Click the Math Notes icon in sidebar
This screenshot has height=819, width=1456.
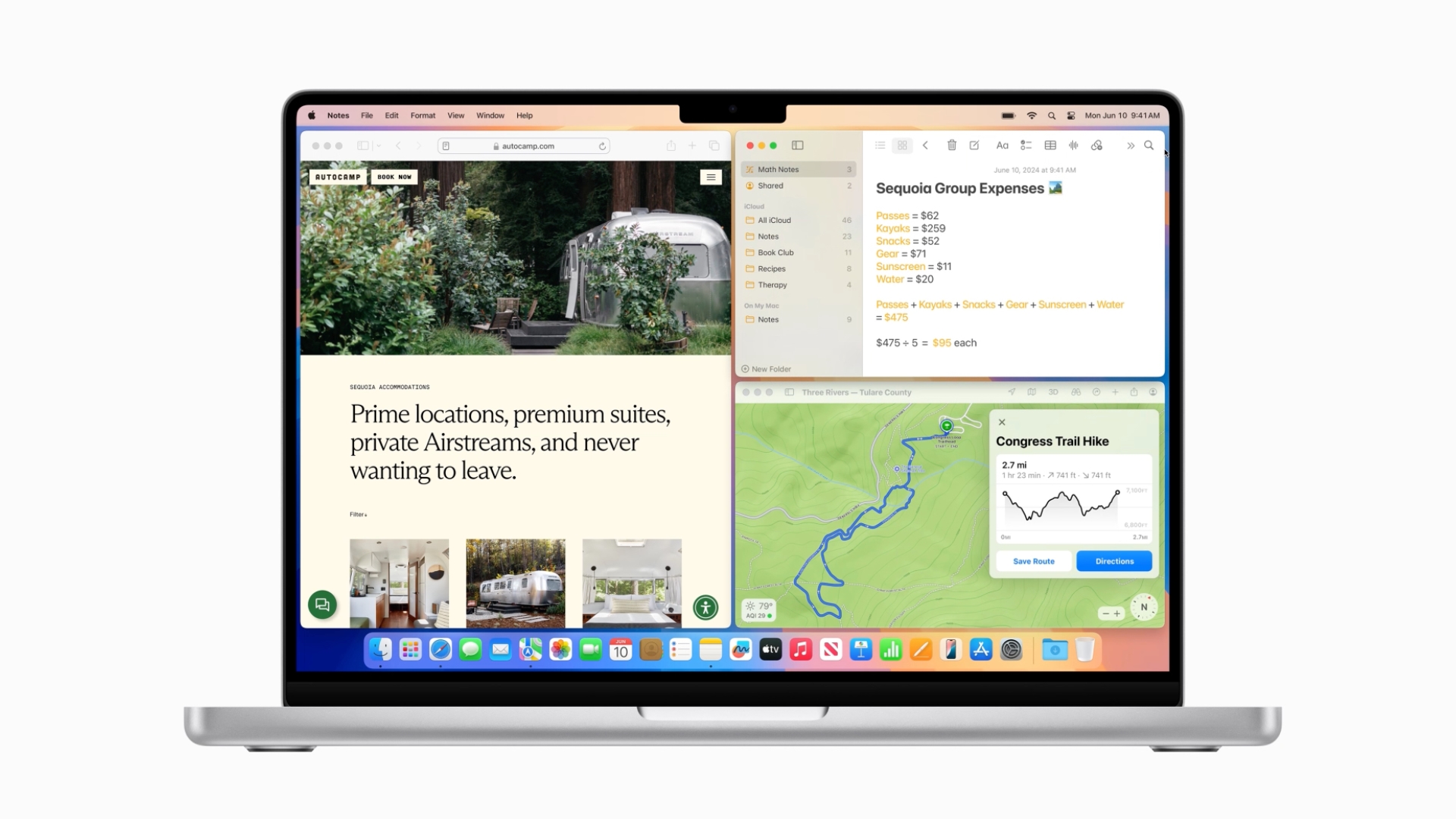(x=750, y=168)
